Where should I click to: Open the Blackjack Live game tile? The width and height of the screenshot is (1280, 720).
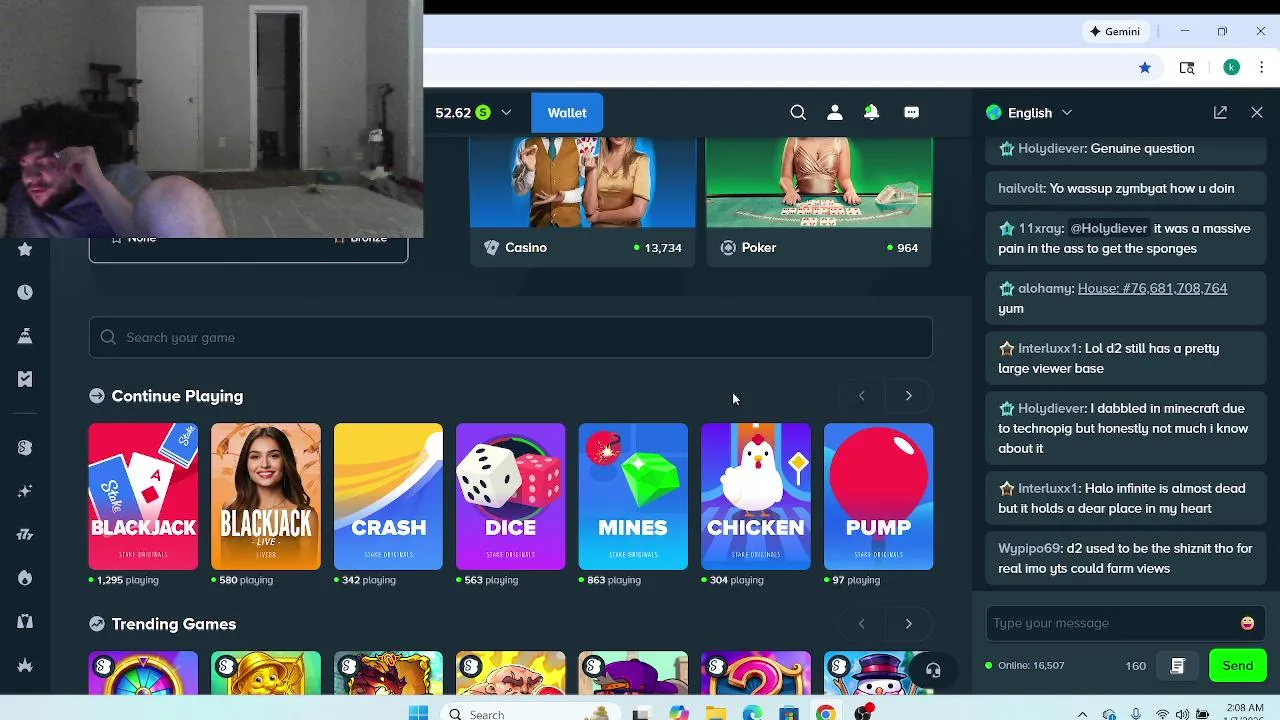point(266,496)
